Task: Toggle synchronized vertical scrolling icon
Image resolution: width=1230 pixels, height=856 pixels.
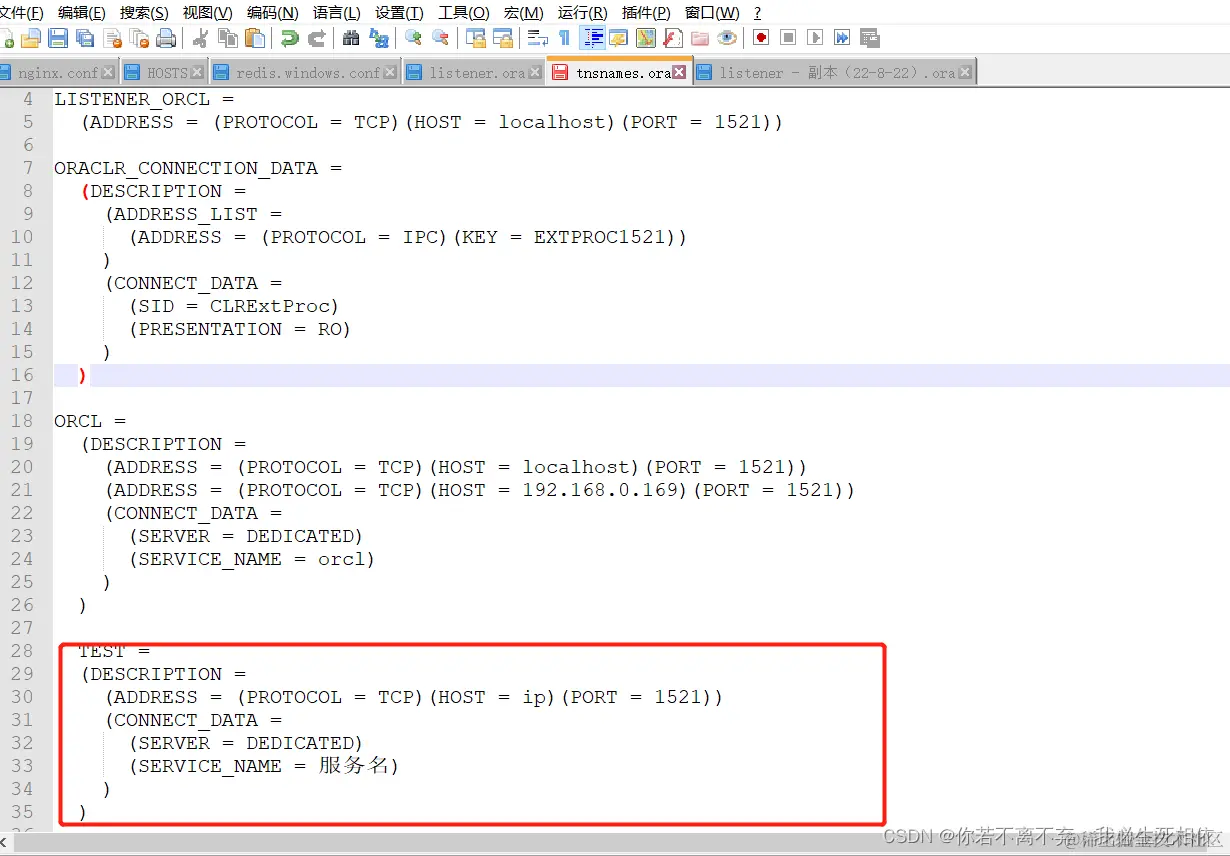Action: pyautogui.click(x=475, y=38)
